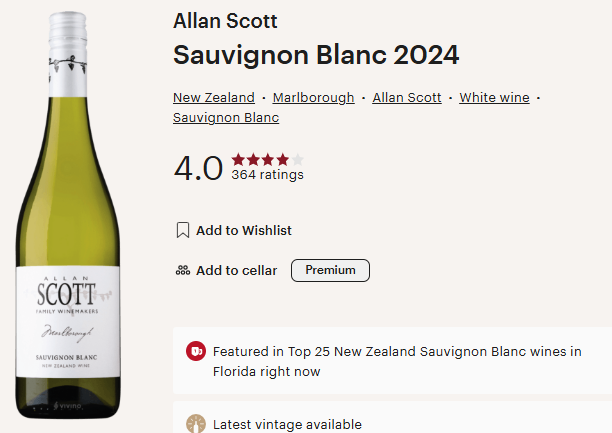Open the 364 ratings link
This screenshot has width=612, height=433.
click(x=267, y=175)
